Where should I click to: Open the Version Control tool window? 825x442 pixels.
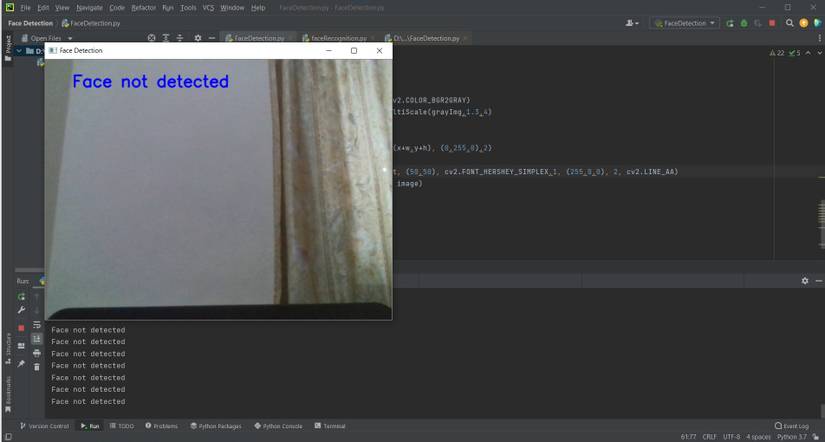(44, 426)
